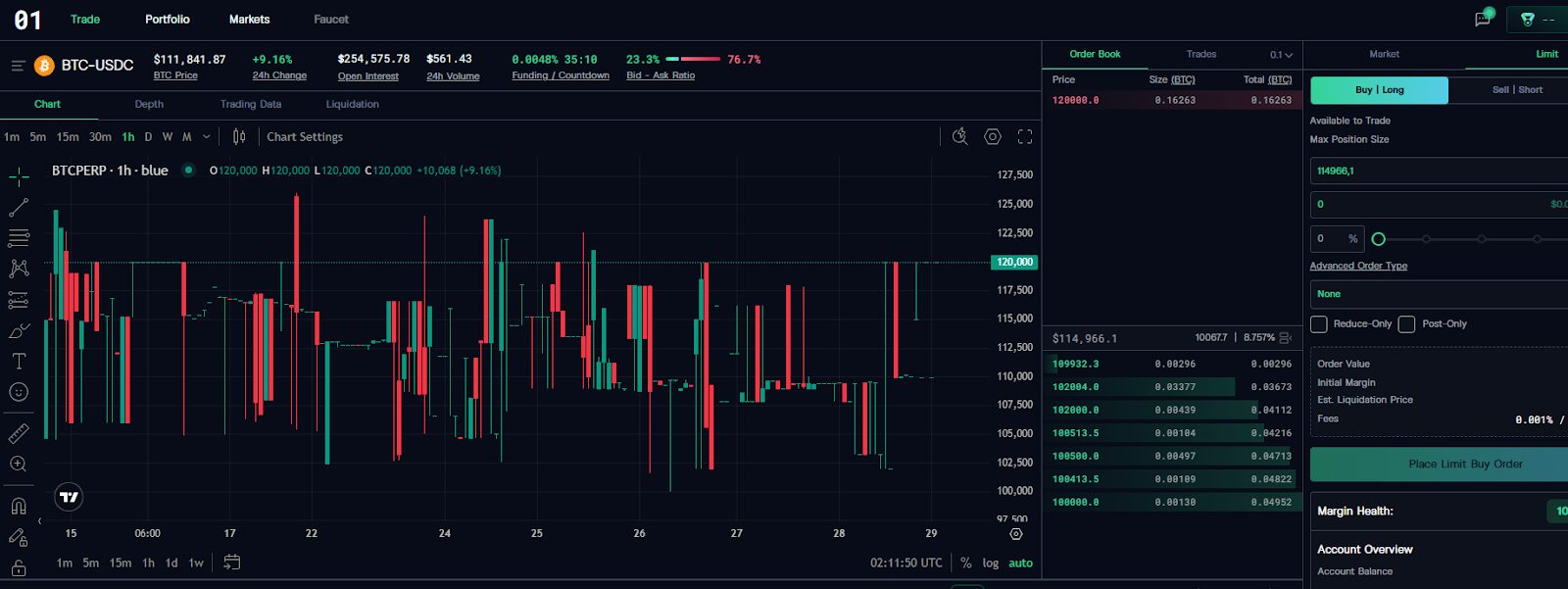Enable the Post-Only checkbox
The height and width of the screenshot is (589, 1568).
coord(1406,324)
